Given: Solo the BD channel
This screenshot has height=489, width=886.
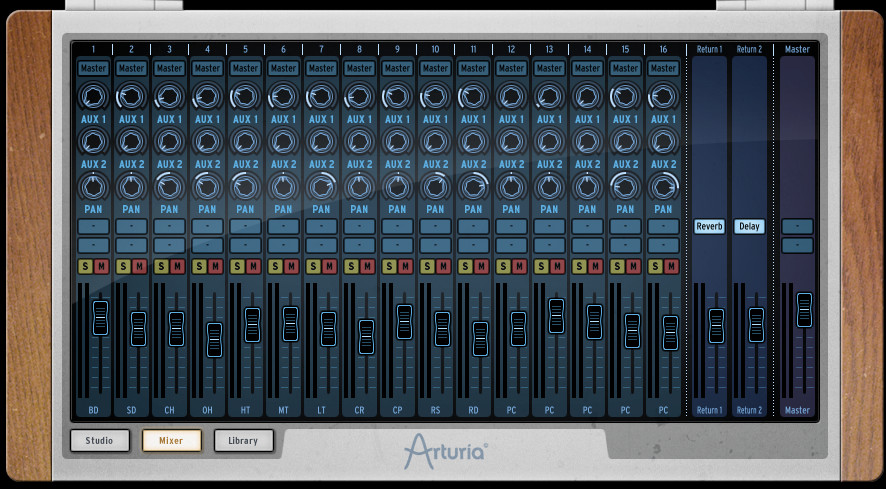Looking at the screenshot, I should tap(85, 266).
